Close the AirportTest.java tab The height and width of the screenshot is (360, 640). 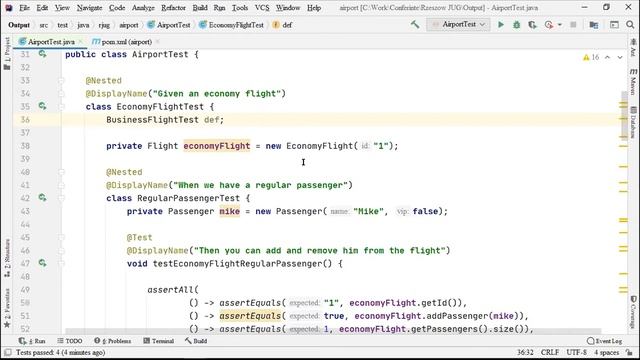[x=81, y=42]
